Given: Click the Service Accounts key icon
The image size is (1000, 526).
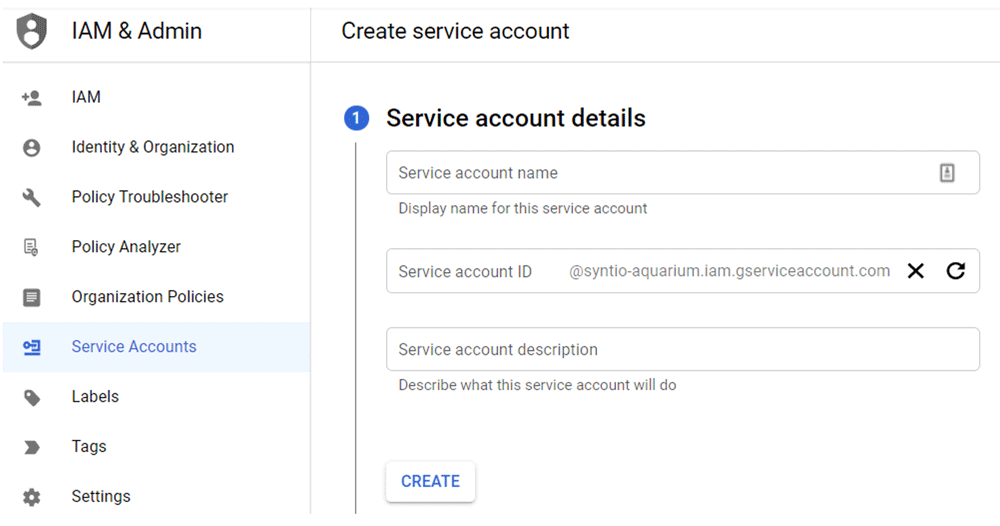Looking at the screenshot, I should click(31, 347).
